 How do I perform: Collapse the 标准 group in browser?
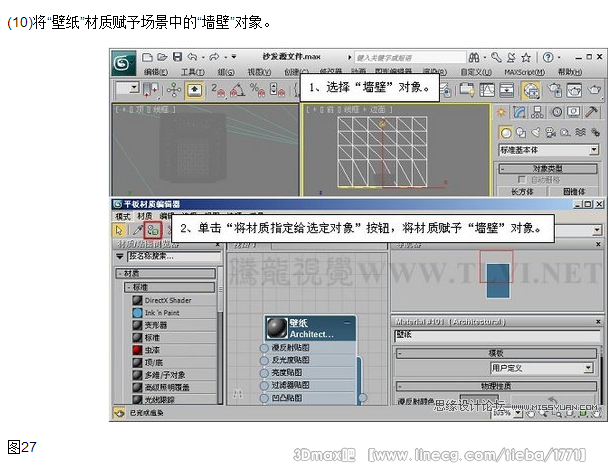pyautogui.click(x=170, y=287)
